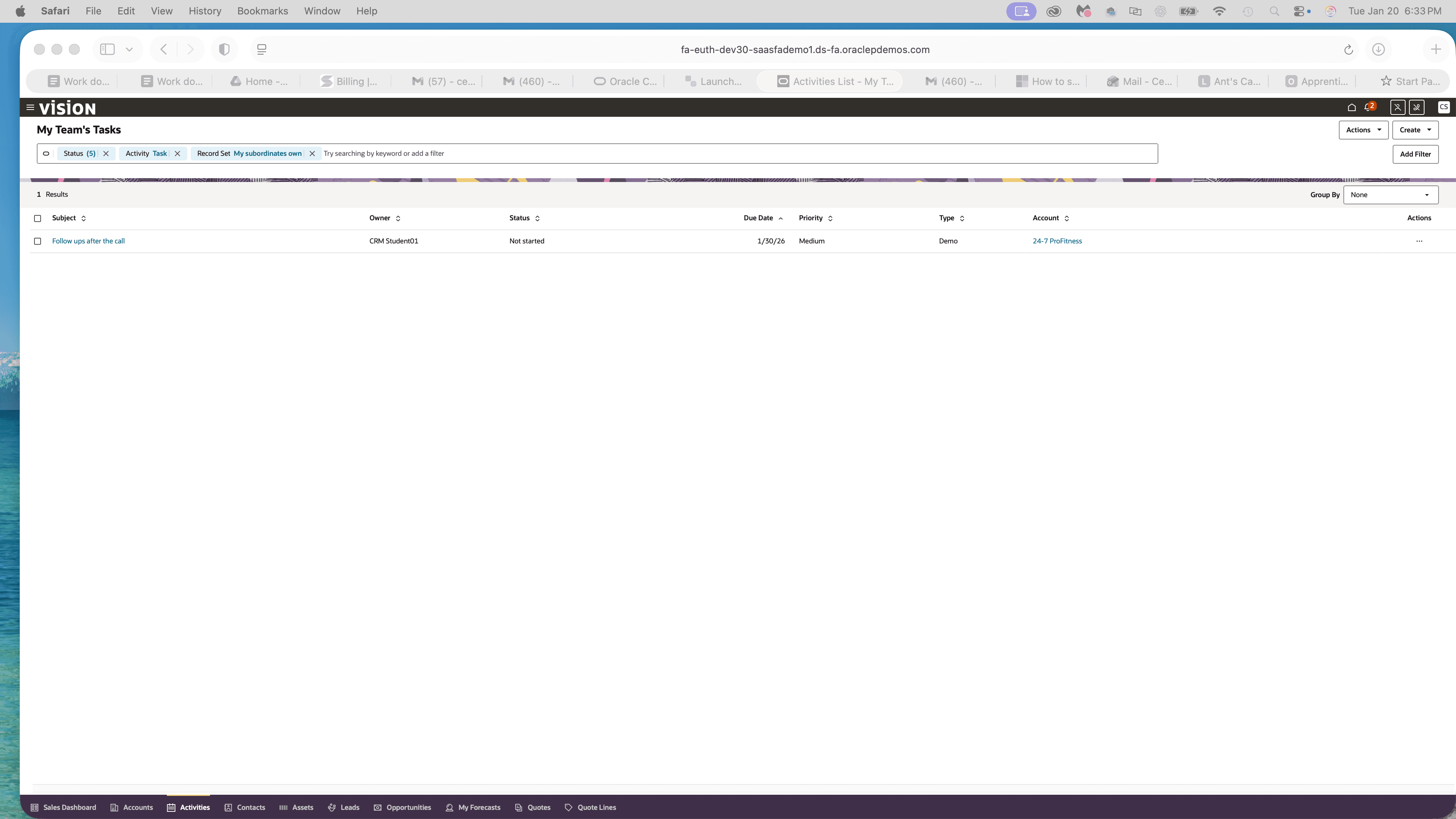The width and height of the screenshot is (1456, 819).
Task: Expand the Create dropdown button
Action: 1415,130
